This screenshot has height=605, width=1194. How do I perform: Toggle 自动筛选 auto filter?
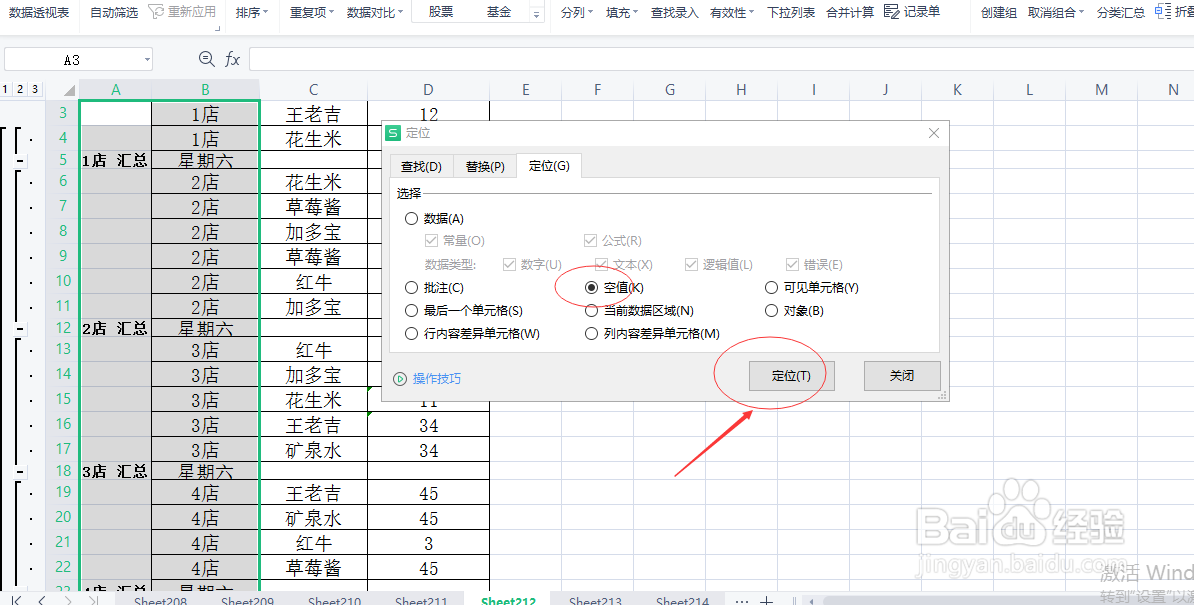pyautogui.click(x=114, y=12)
